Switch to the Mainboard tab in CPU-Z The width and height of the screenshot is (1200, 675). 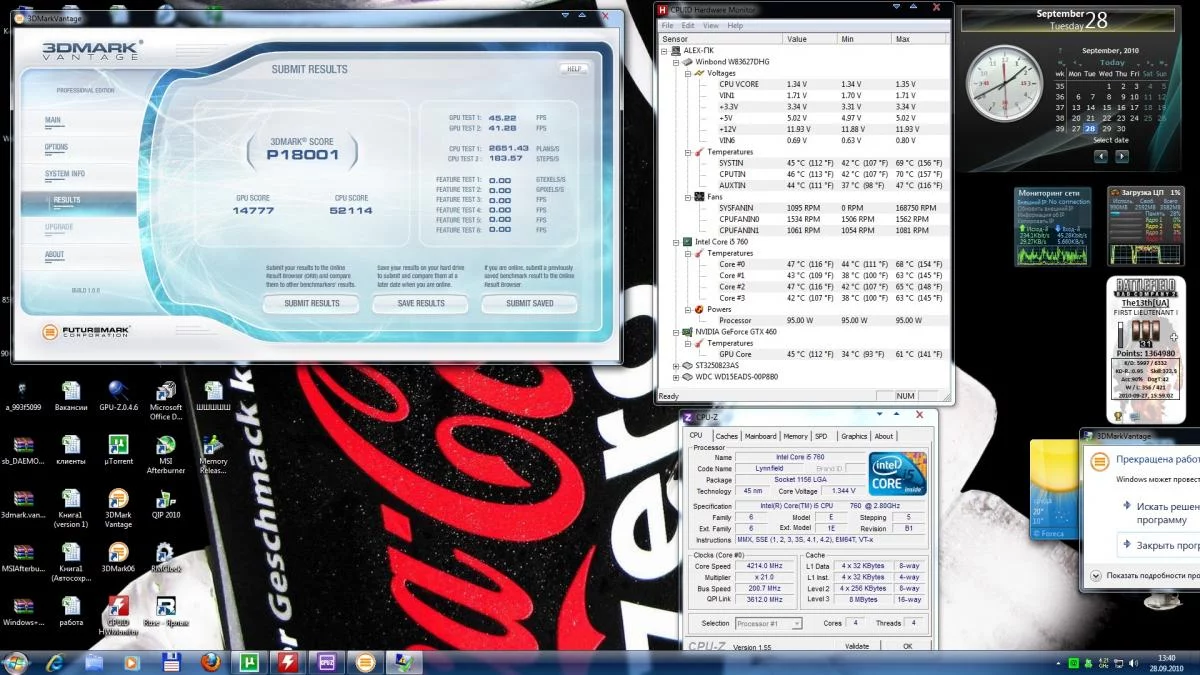(x=761, y=436)
